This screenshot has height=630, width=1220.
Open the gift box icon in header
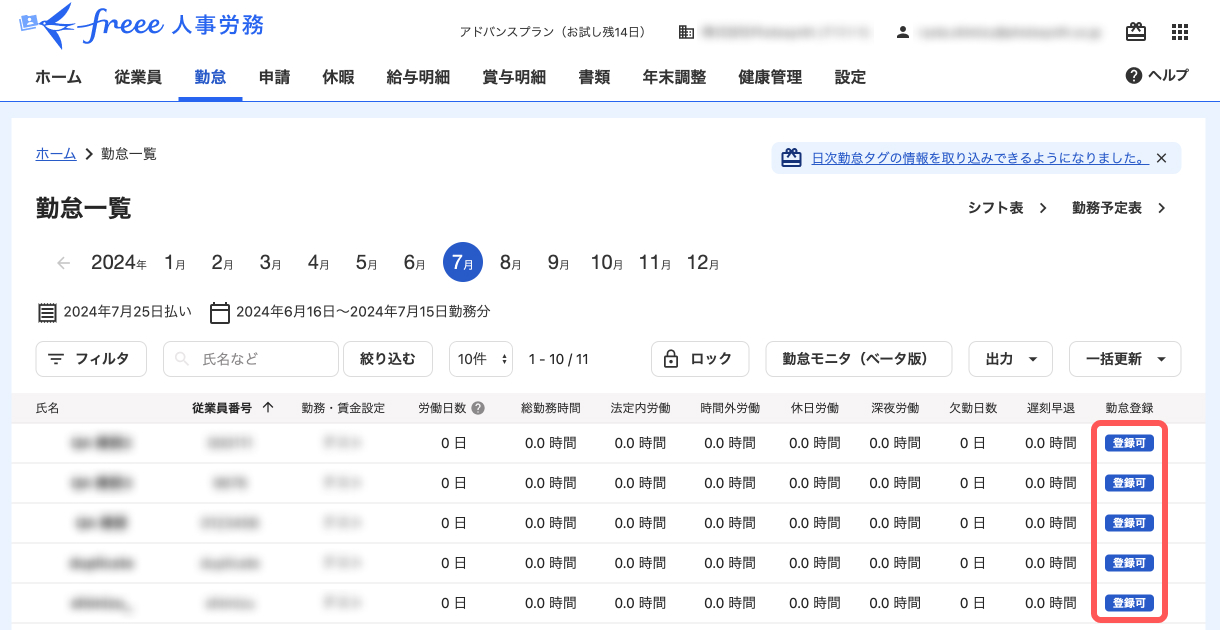pos(1136,32)
